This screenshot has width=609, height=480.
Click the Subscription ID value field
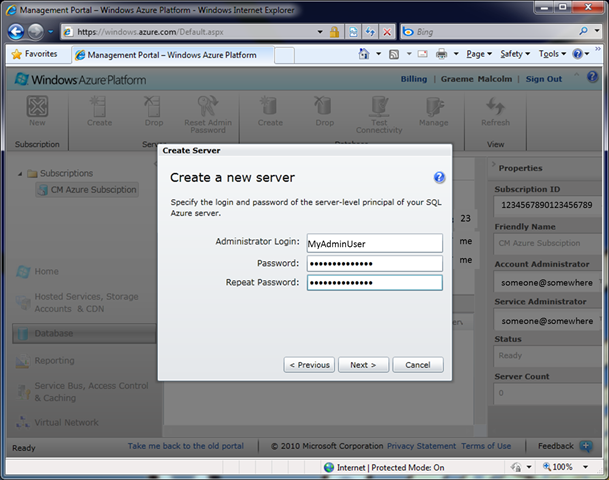coord(547,205)
